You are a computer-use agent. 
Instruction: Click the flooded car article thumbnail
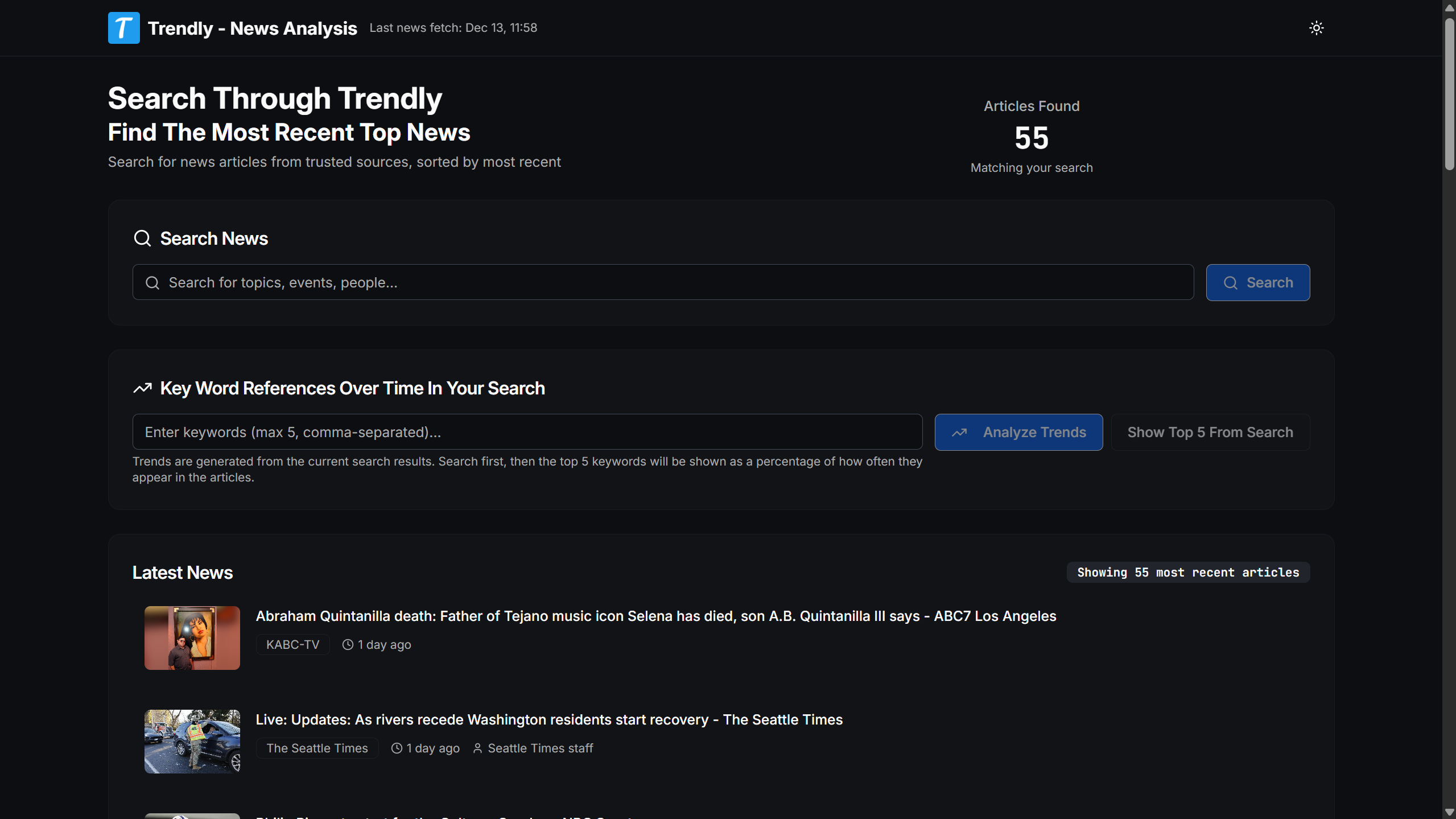click(192, 742)
